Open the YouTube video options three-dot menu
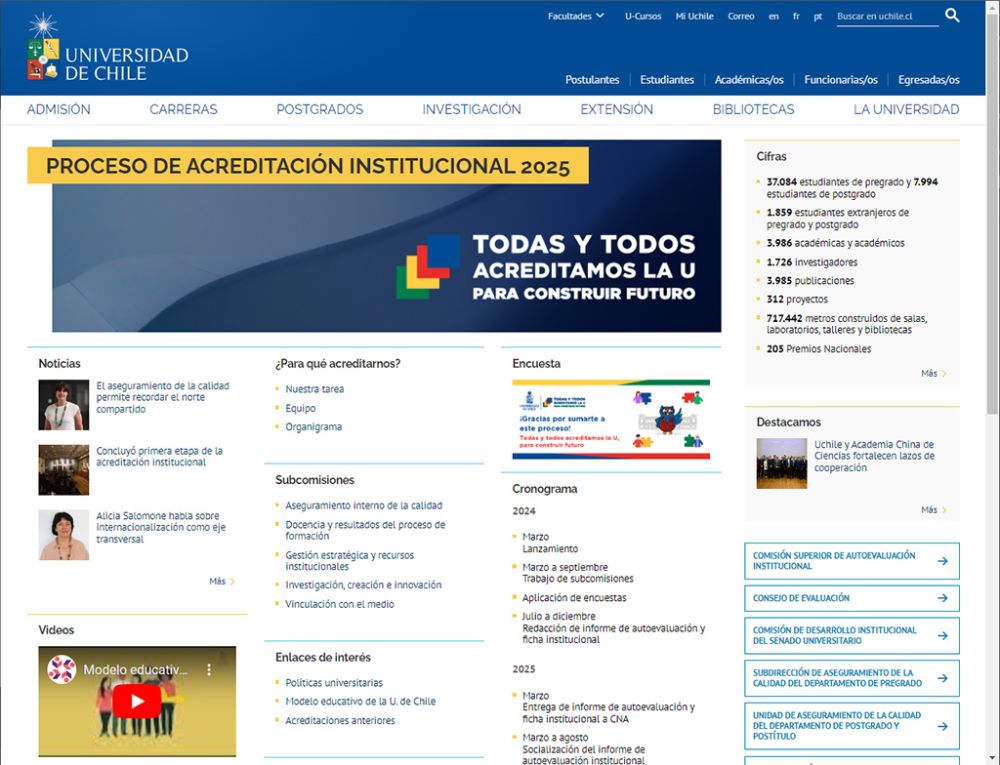This screenshot has width=1000, height=765. click(x=208, y=671)
